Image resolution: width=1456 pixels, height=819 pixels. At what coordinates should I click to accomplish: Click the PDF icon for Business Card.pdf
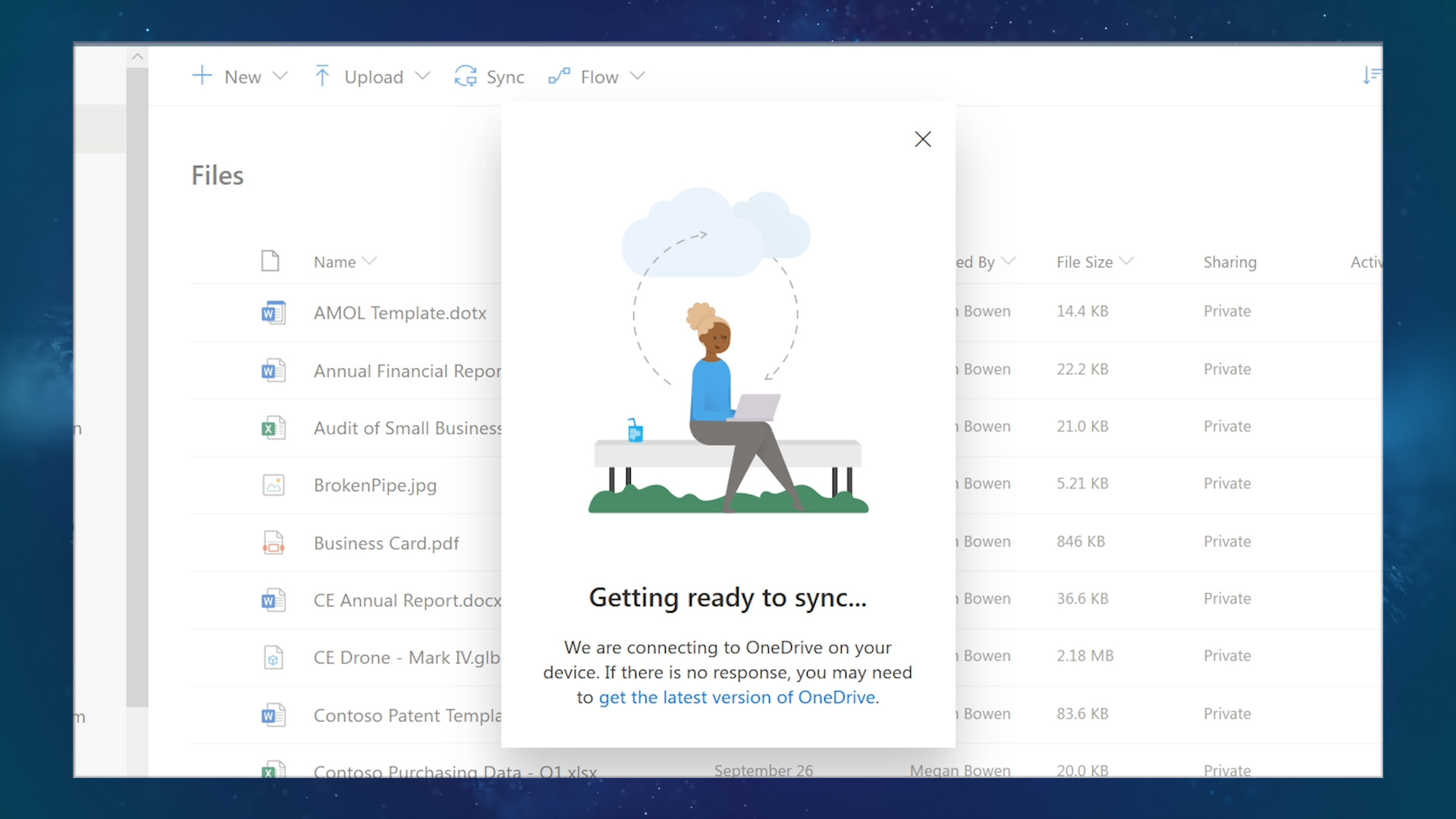(273, 542)
